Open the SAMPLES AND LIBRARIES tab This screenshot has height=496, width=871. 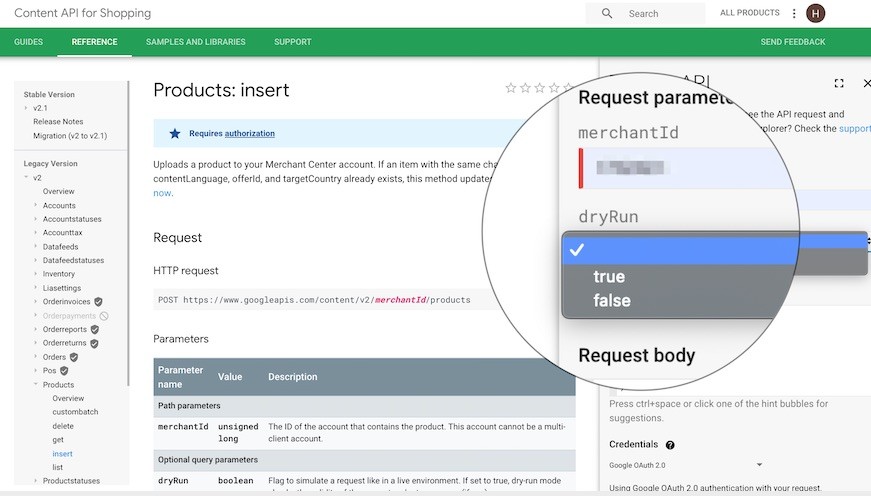[x=196, y=42]
